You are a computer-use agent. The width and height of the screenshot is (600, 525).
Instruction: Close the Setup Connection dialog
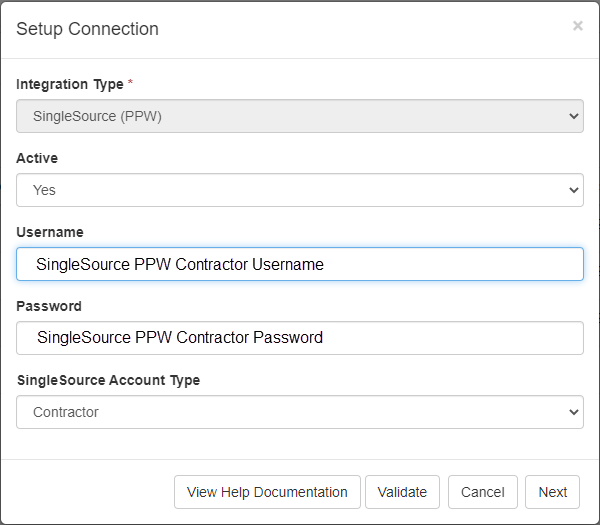point(577,26)
